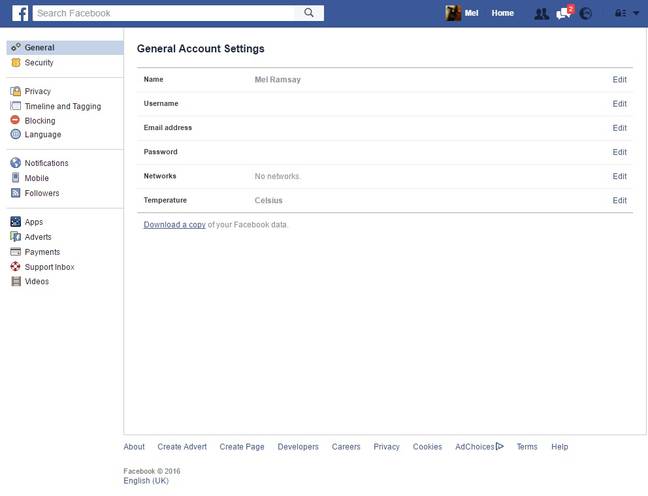This screenshot has width=648, height=496.
Task: Click the Timeline and Tagging icon
Action: point(15,106)
